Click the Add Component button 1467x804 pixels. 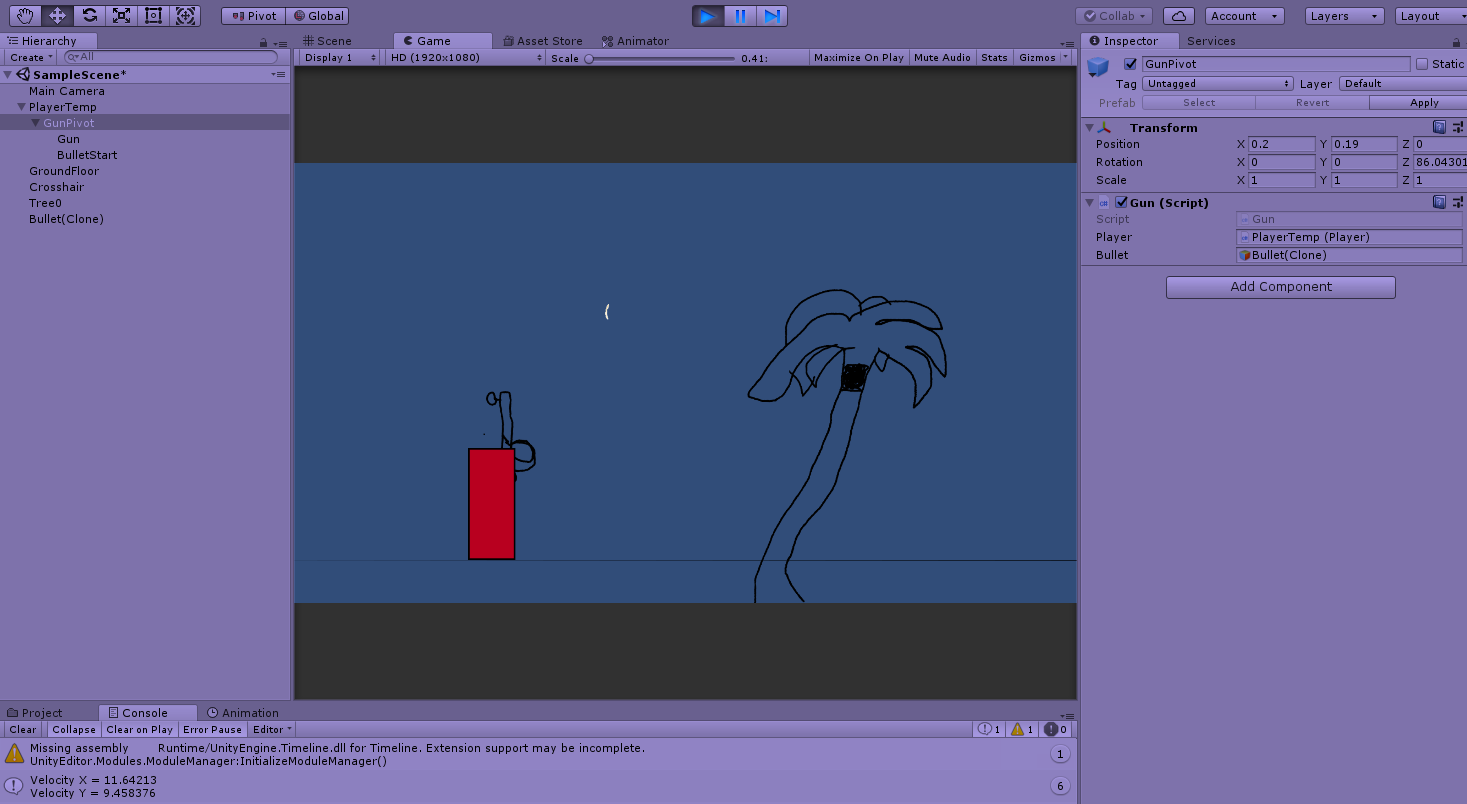point(1280,287)
